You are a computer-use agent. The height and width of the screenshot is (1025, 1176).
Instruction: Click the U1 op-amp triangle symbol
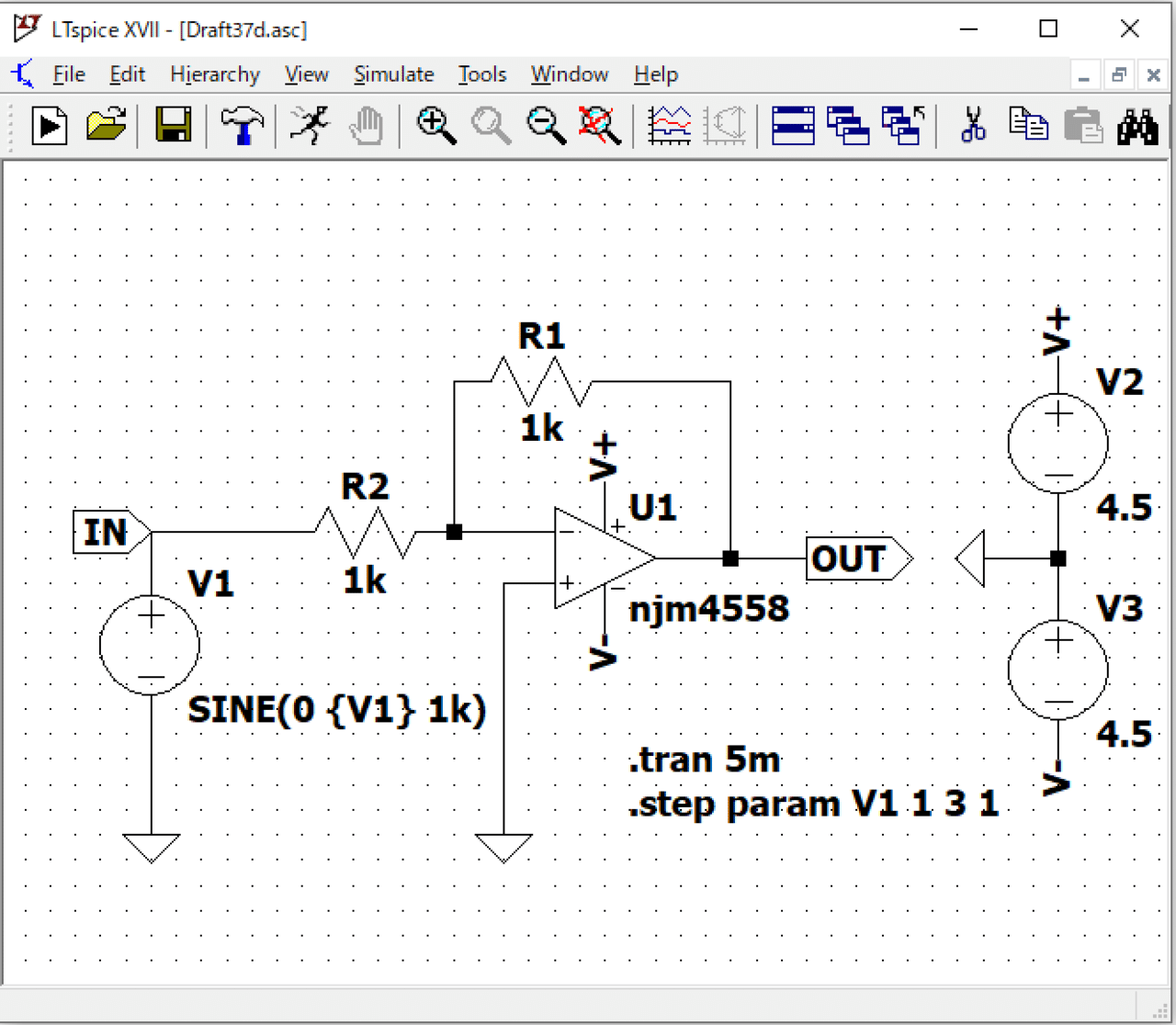[605, 558]
